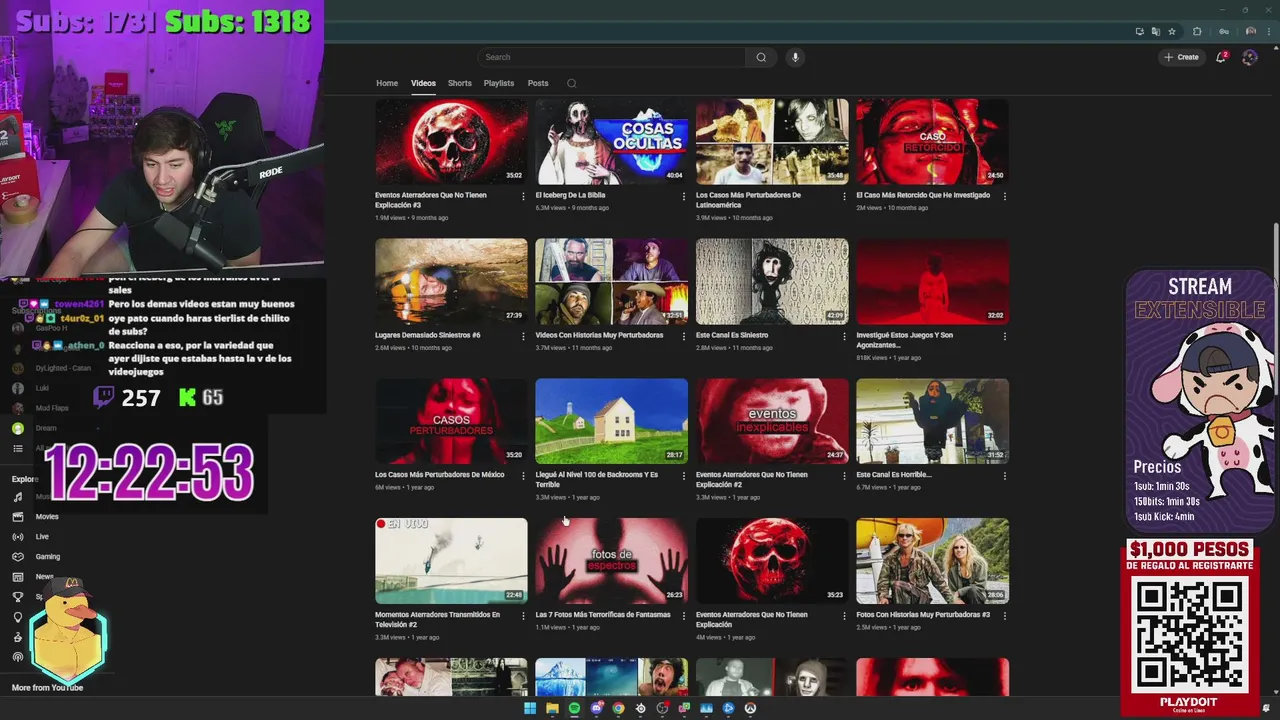
Task: Open the notifications bell
Action: 1221,57
